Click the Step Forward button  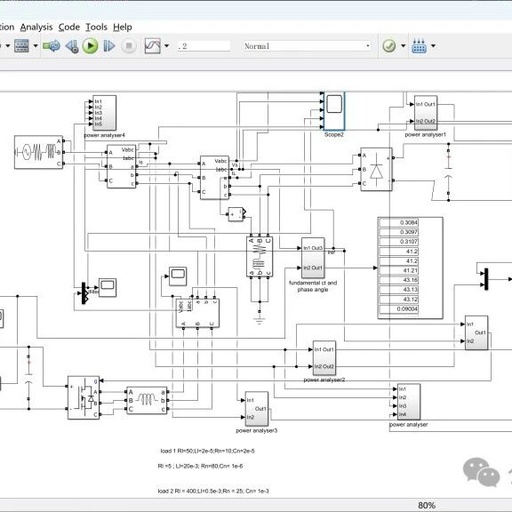click(109, 46)
